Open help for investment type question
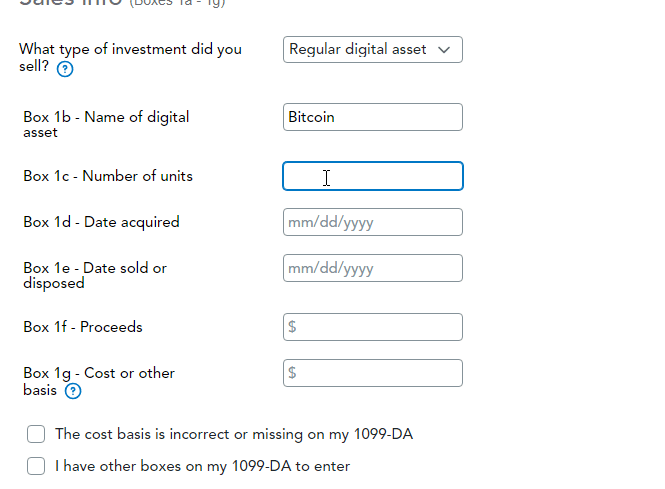This screenshot has height=489, width=665. (x=65, y=69)
